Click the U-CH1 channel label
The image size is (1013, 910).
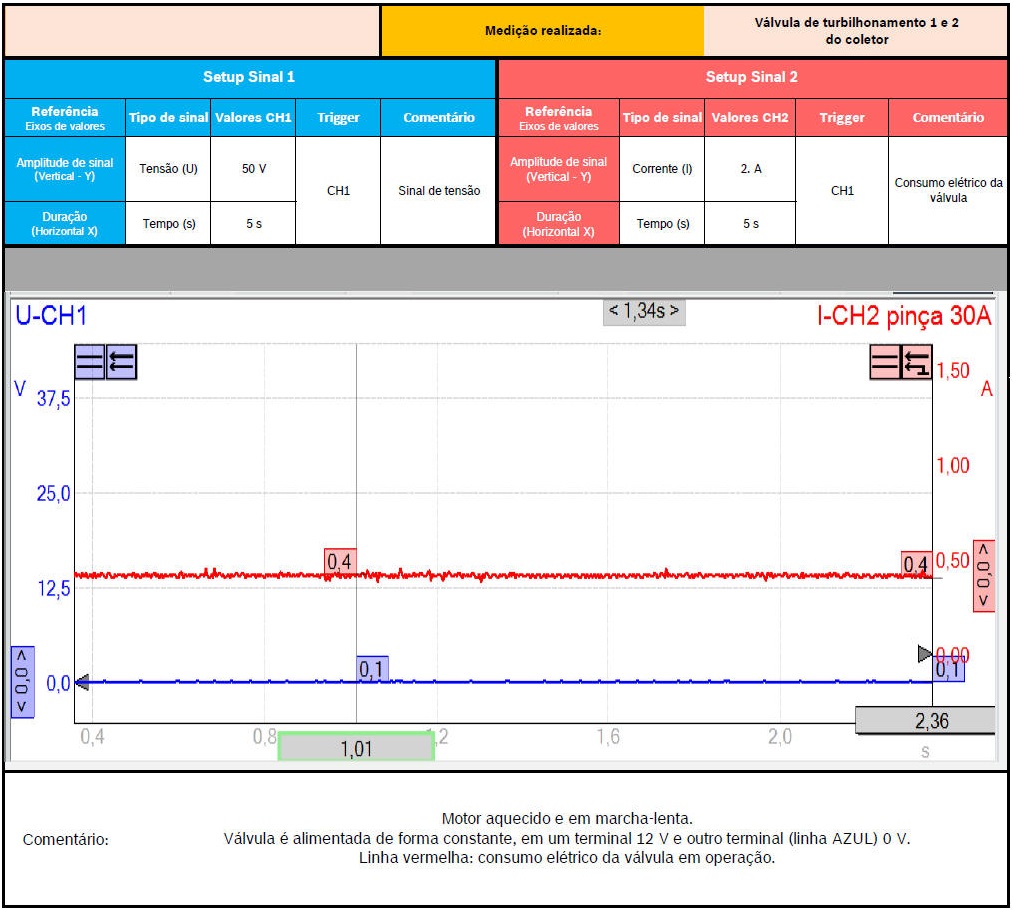point(51,316)
